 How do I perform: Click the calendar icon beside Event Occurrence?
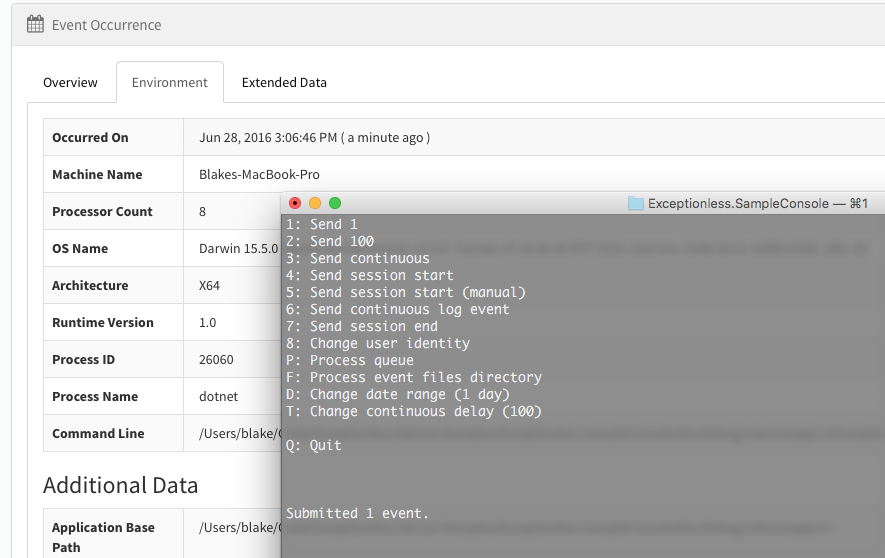click(35, 24)
